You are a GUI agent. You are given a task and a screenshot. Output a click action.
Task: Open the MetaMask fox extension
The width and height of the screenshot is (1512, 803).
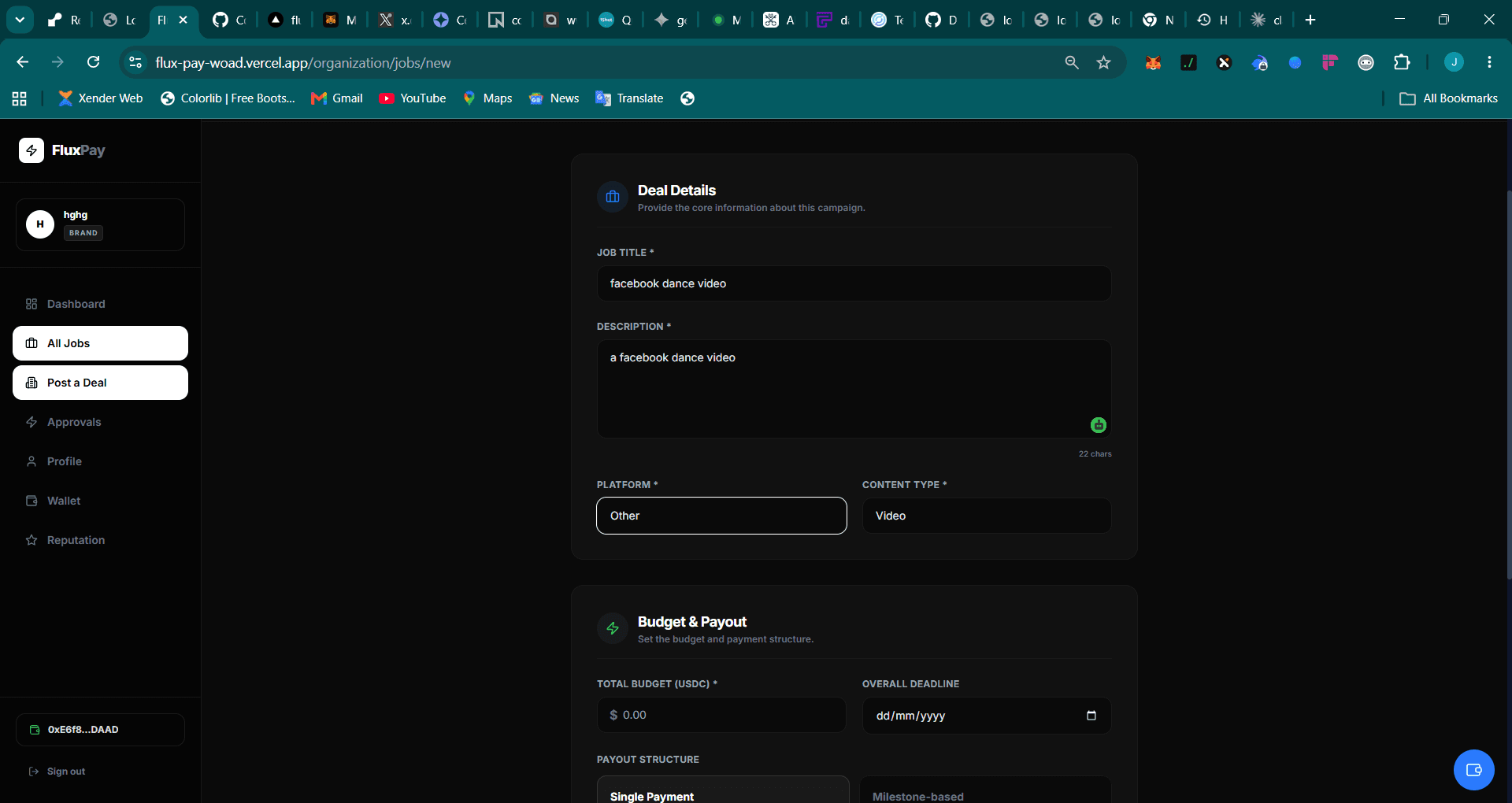click(1153, 62)
